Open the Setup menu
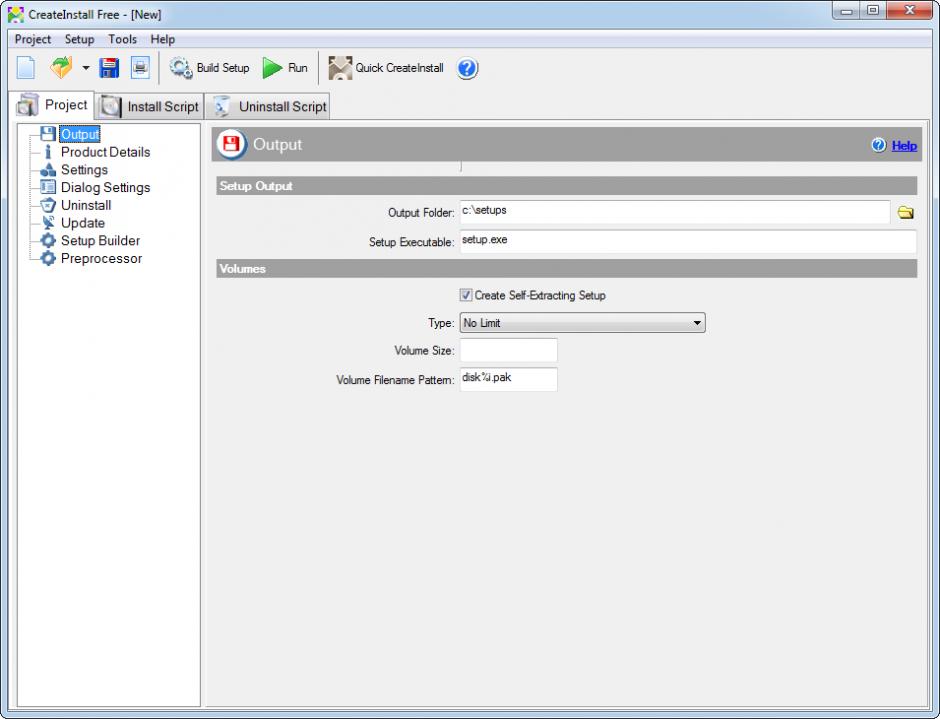The height and width of the screenshot is (719, 940). pyautogui.click(x=79, y=39)
